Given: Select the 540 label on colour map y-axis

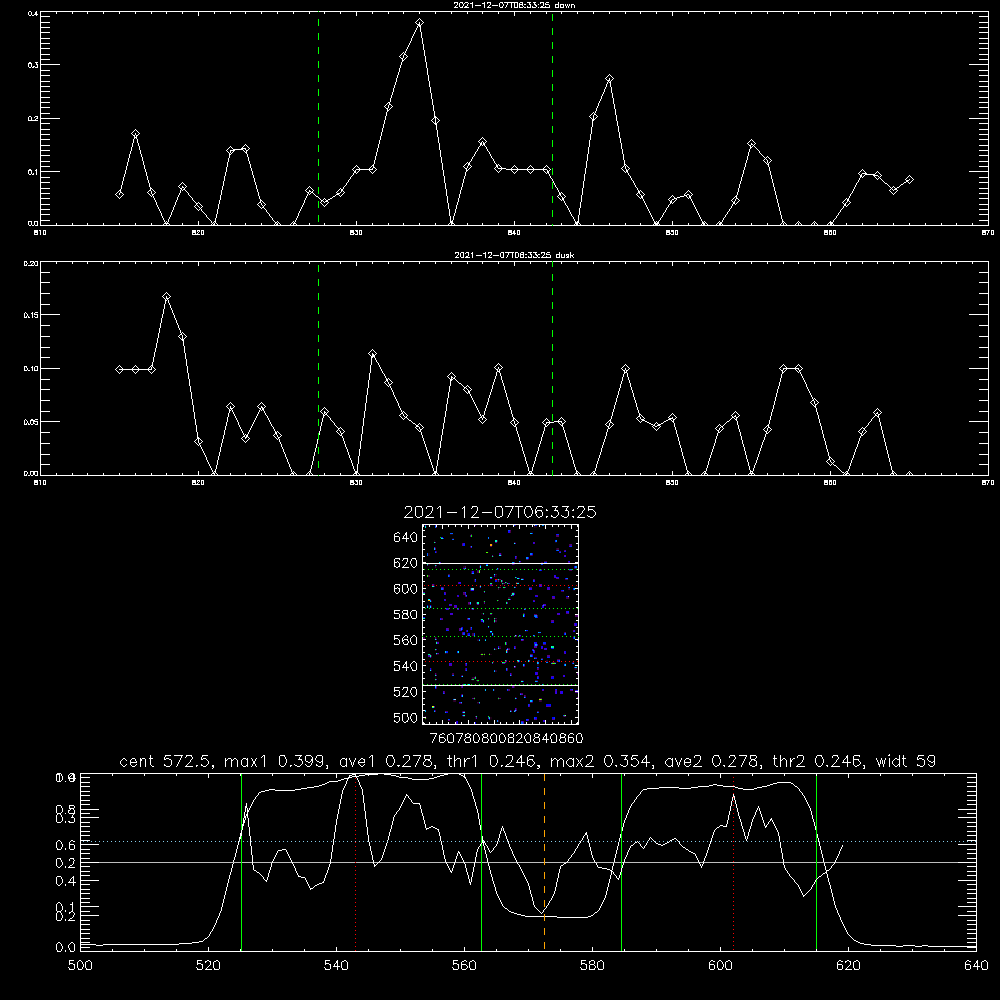Looking at the screenshot, I should coord(406,666).
